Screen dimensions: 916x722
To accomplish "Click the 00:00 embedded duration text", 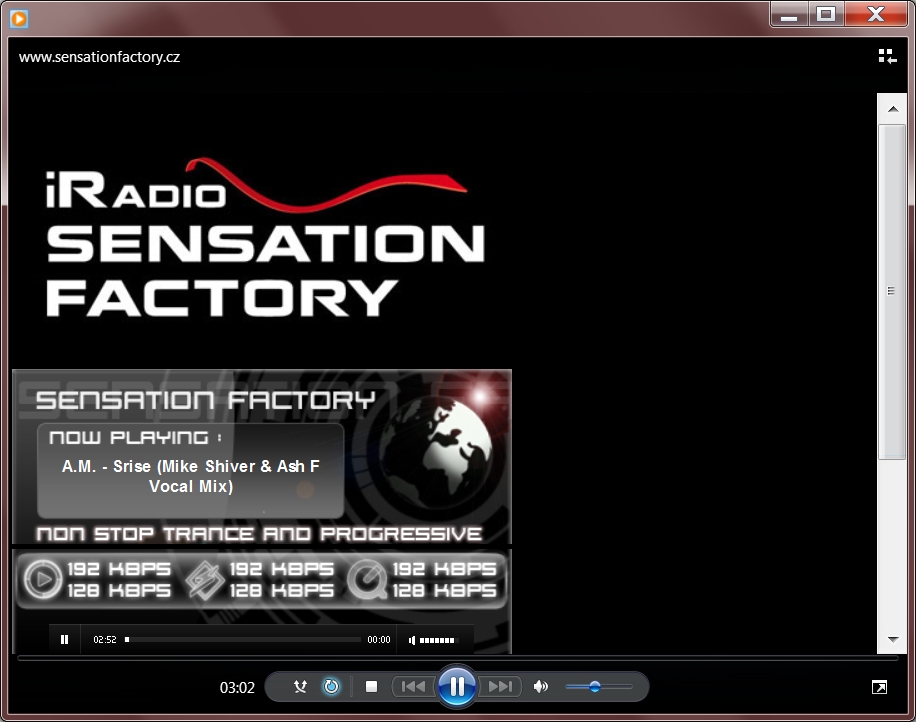I will click(379, 640).
